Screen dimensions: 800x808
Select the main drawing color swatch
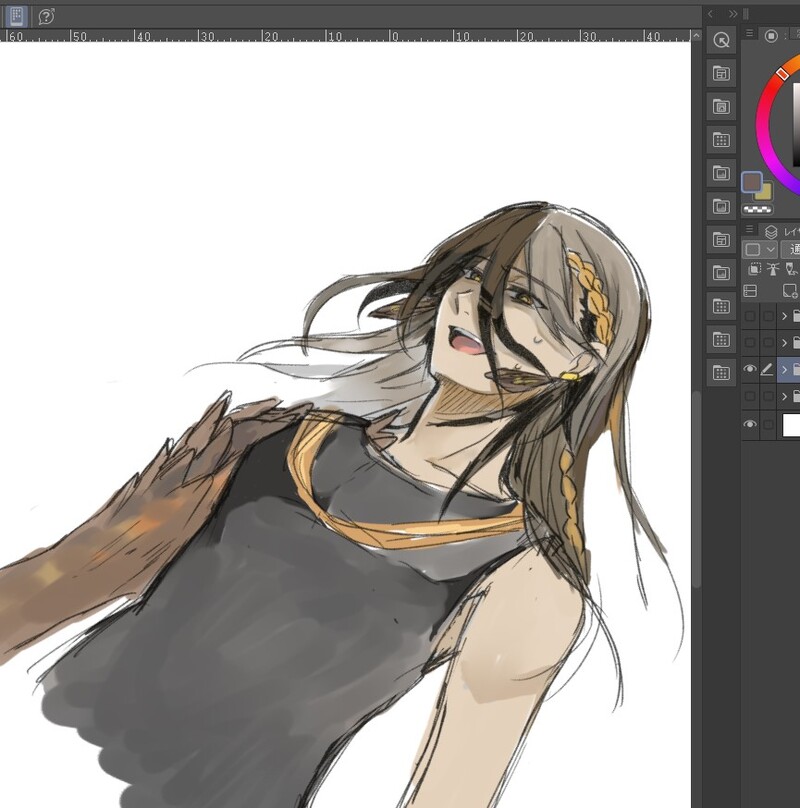pos(752,182)
